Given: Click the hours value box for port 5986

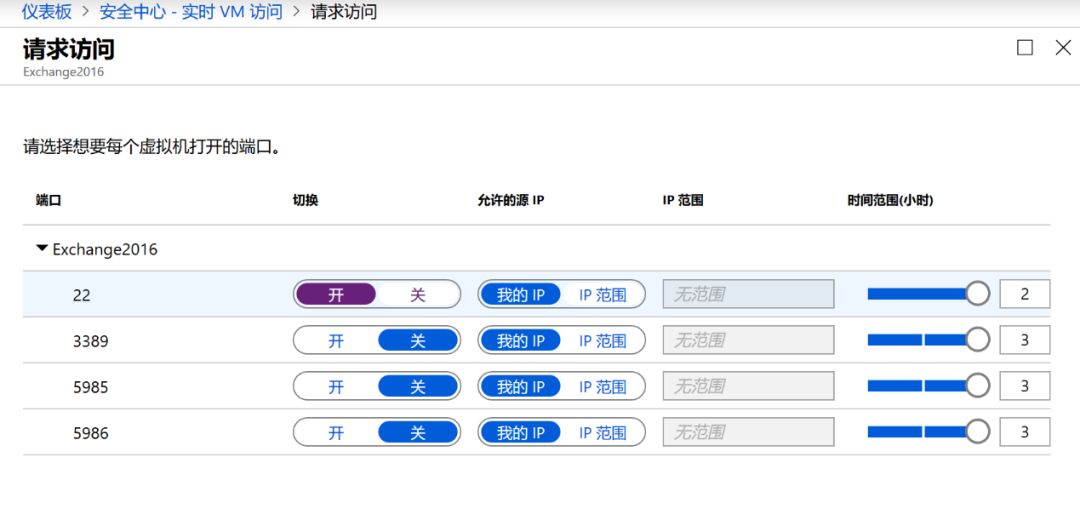Looking at the screenshot, I should (1024, 433).
